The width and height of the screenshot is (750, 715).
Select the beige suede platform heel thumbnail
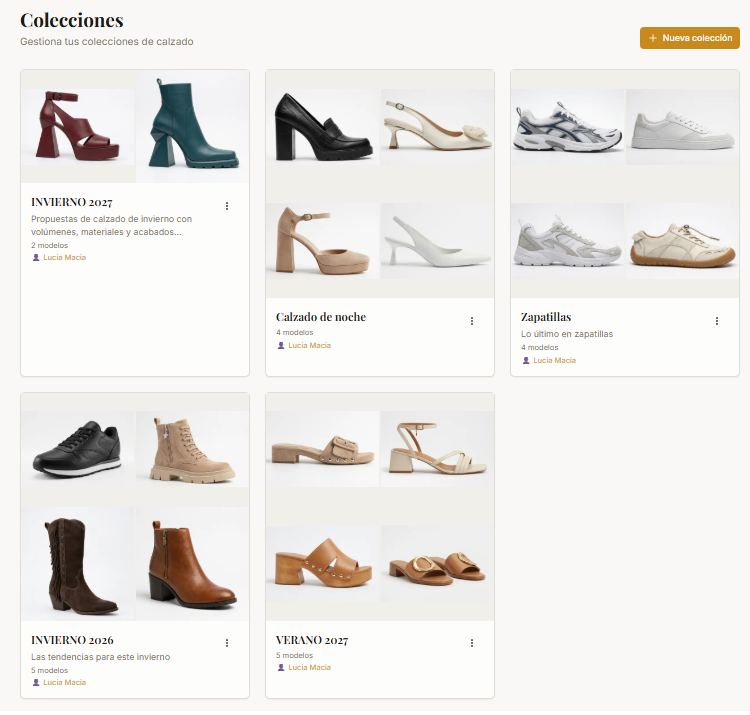coord(323,241)
